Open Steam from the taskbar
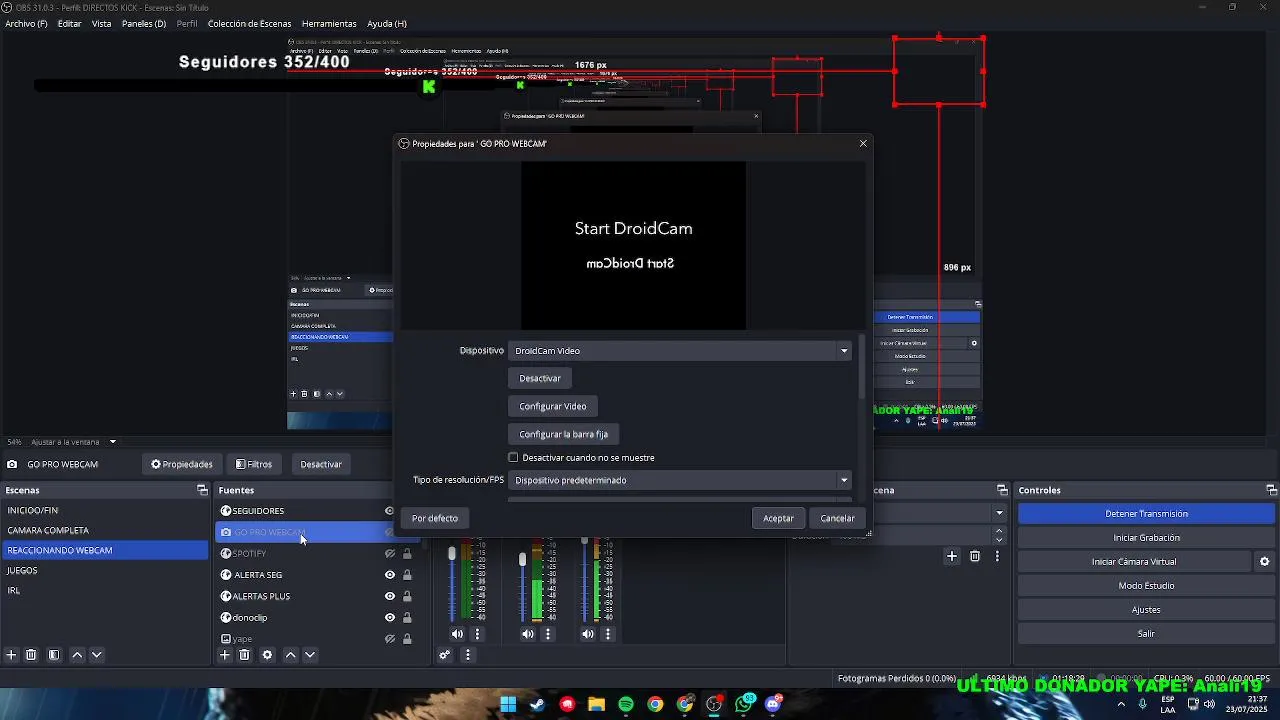Image resolution: width=1280 pixels, height=720 pixels. pyautogui.click(x=537, y=704)
